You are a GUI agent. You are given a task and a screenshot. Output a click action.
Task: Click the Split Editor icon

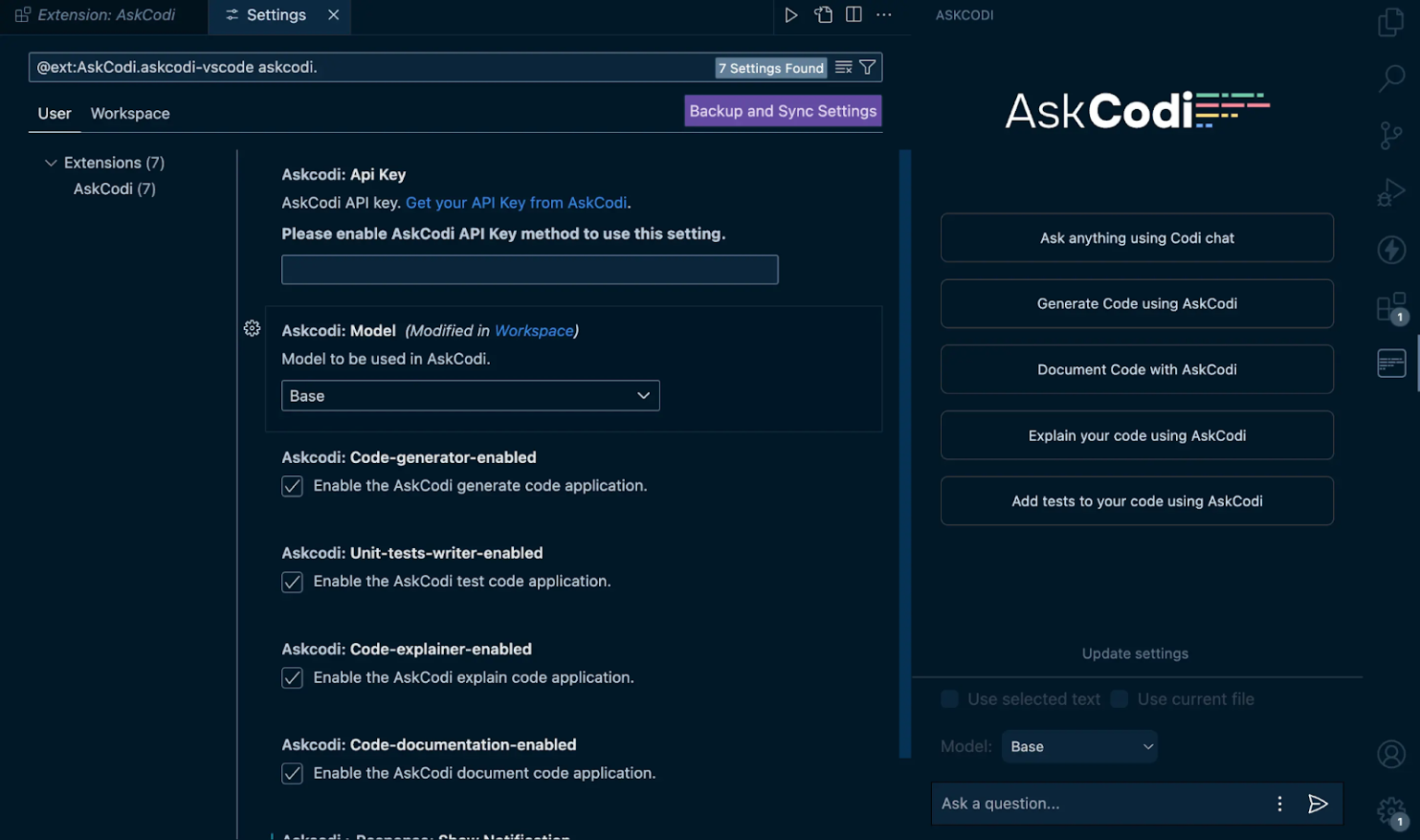pos(852,14)
